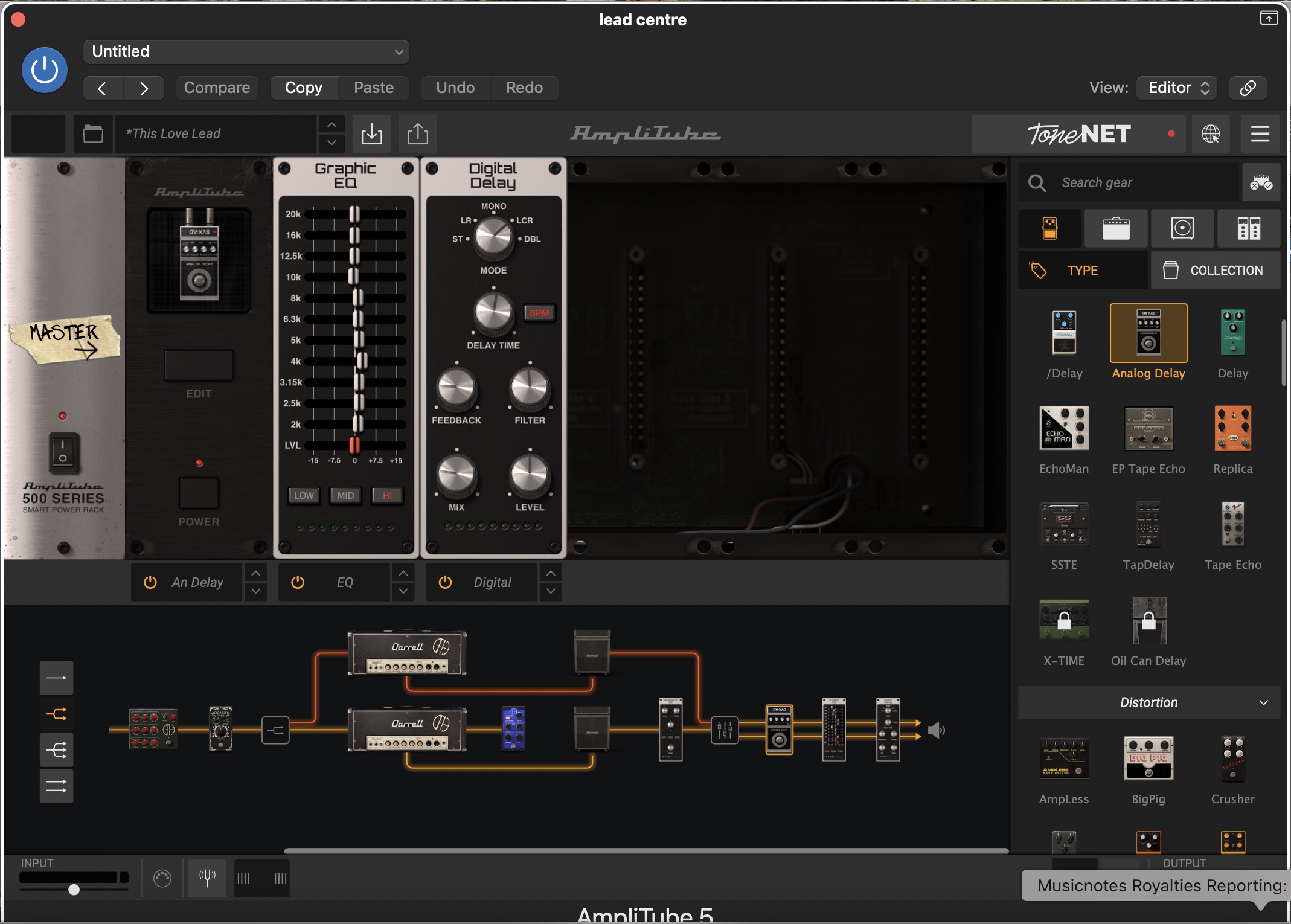Toggle the 500 Series rack master switch

point(63,452)
